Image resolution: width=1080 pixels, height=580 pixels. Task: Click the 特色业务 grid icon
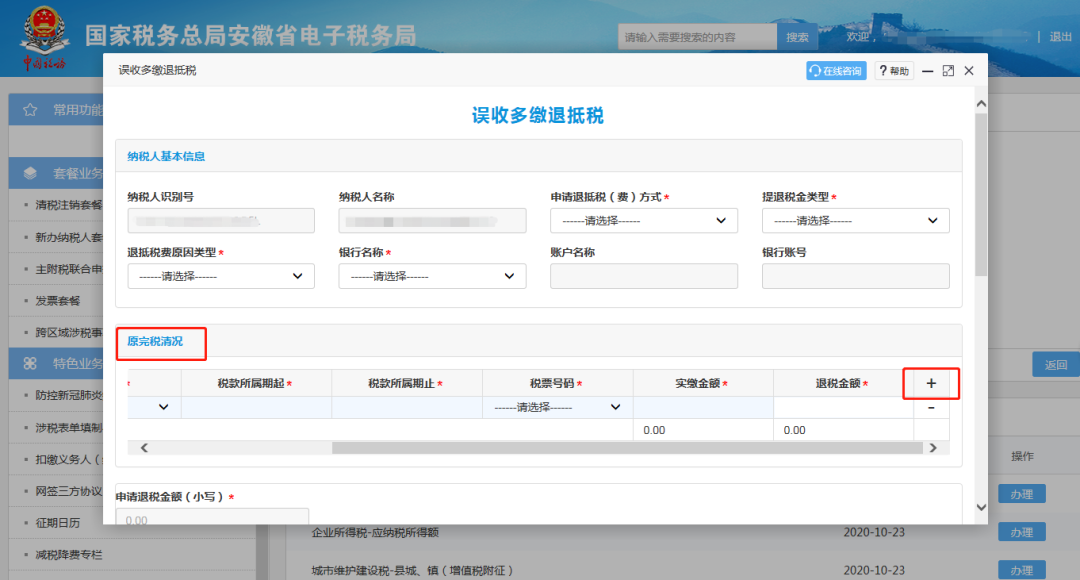30,363
